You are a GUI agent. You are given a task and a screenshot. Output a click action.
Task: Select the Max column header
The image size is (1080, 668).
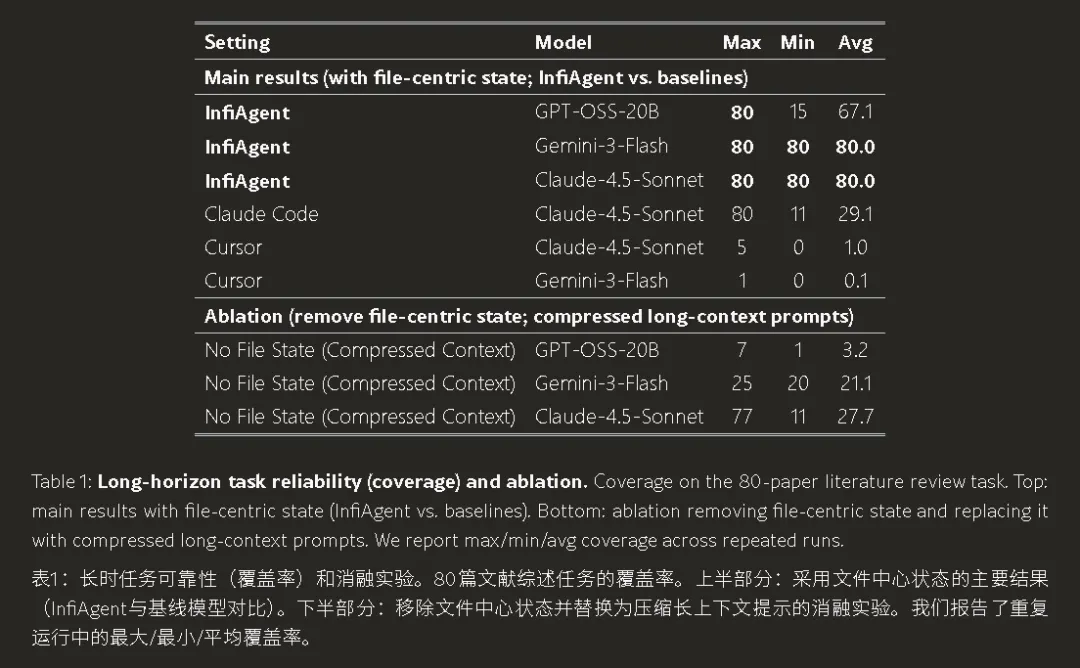tap(742, 43)
